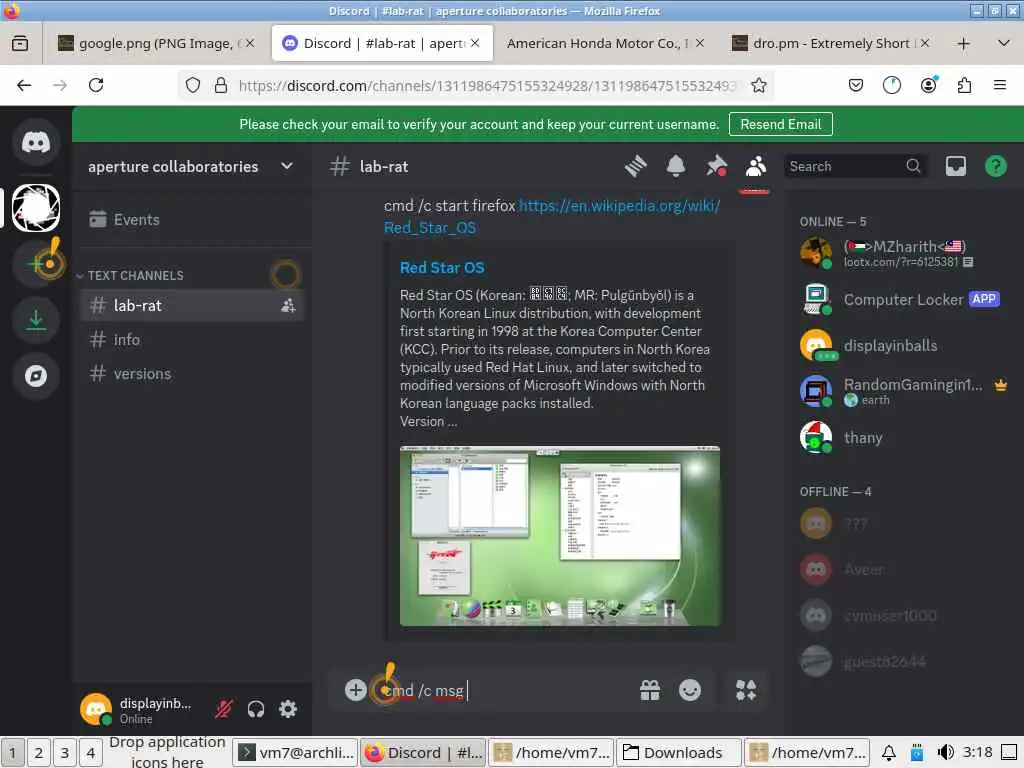The height and width of the screenshot is (768, 1024).
Task: Close the Discord lab-rat tab
Action: (475, 43)
